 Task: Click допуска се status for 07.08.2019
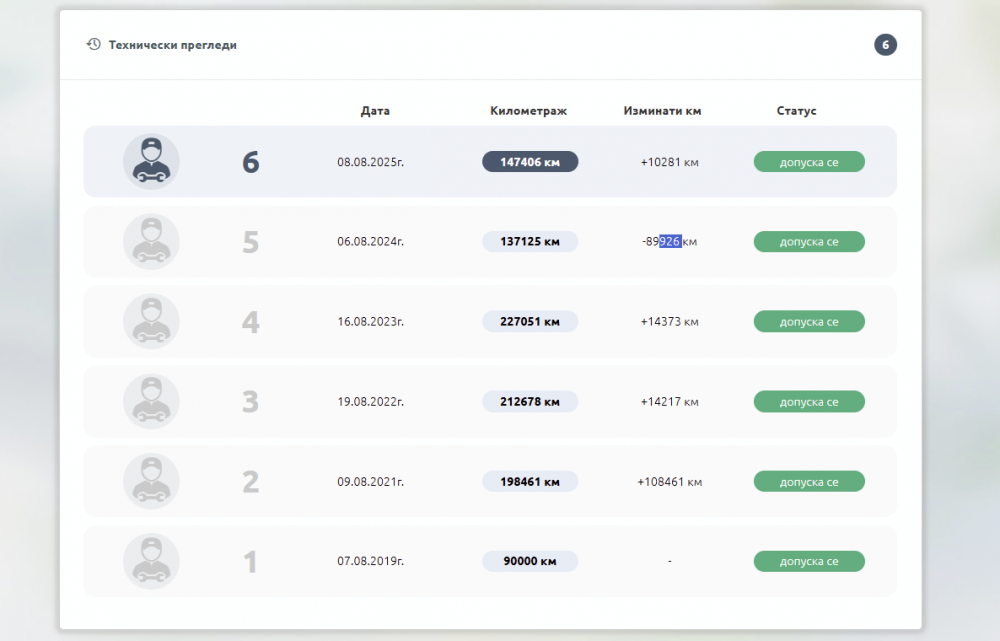808,562
